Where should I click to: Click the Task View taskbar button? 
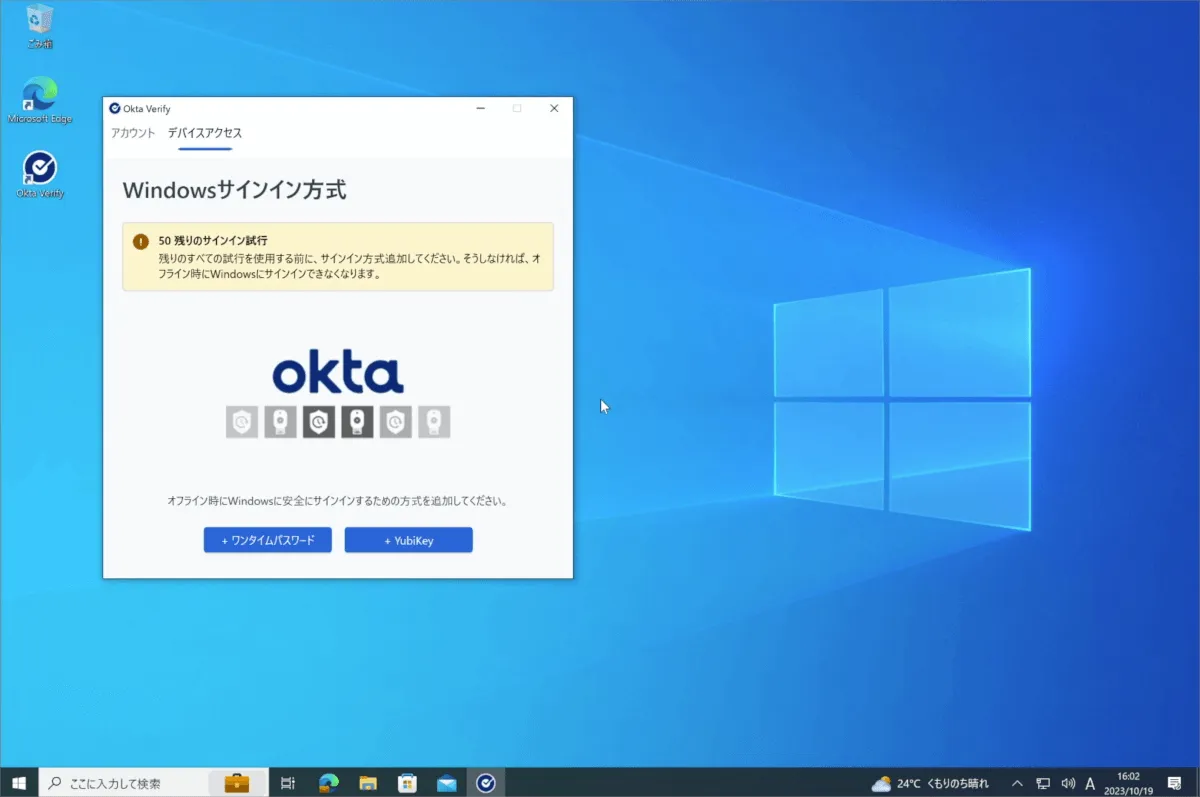pyautogui.click(x=288, y=783)
